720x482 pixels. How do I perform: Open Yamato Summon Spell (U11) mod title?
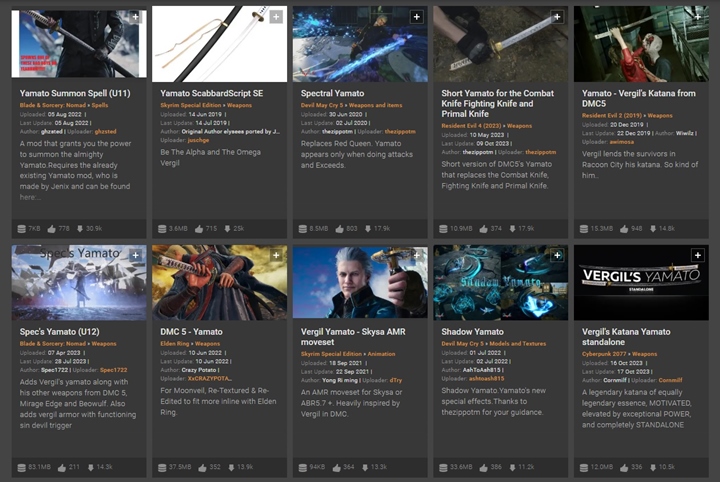click(x=75, y=93)
